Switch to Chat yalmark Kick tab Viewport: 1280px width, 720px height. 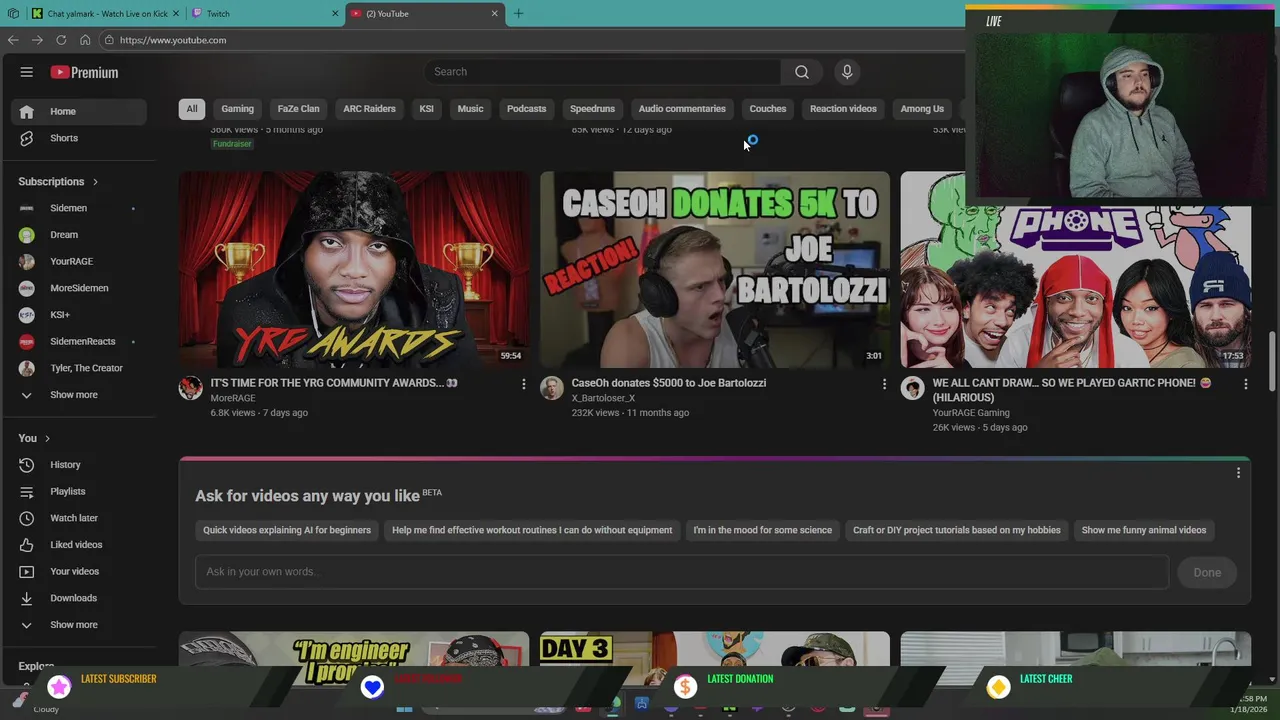click(105, 14)
